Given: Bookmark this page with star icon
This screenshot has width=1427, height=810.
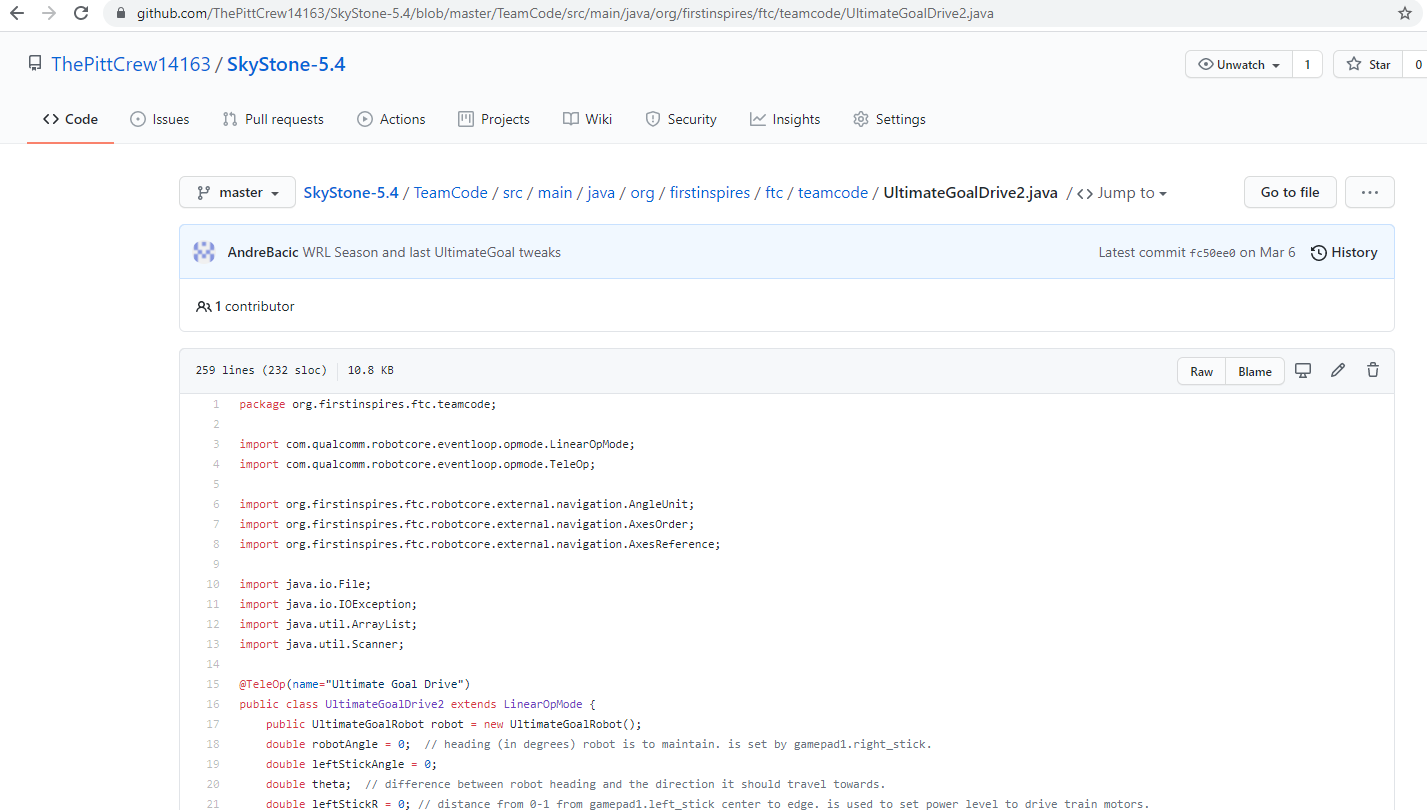Looking at the screenshot, I should pos(1404,14).
